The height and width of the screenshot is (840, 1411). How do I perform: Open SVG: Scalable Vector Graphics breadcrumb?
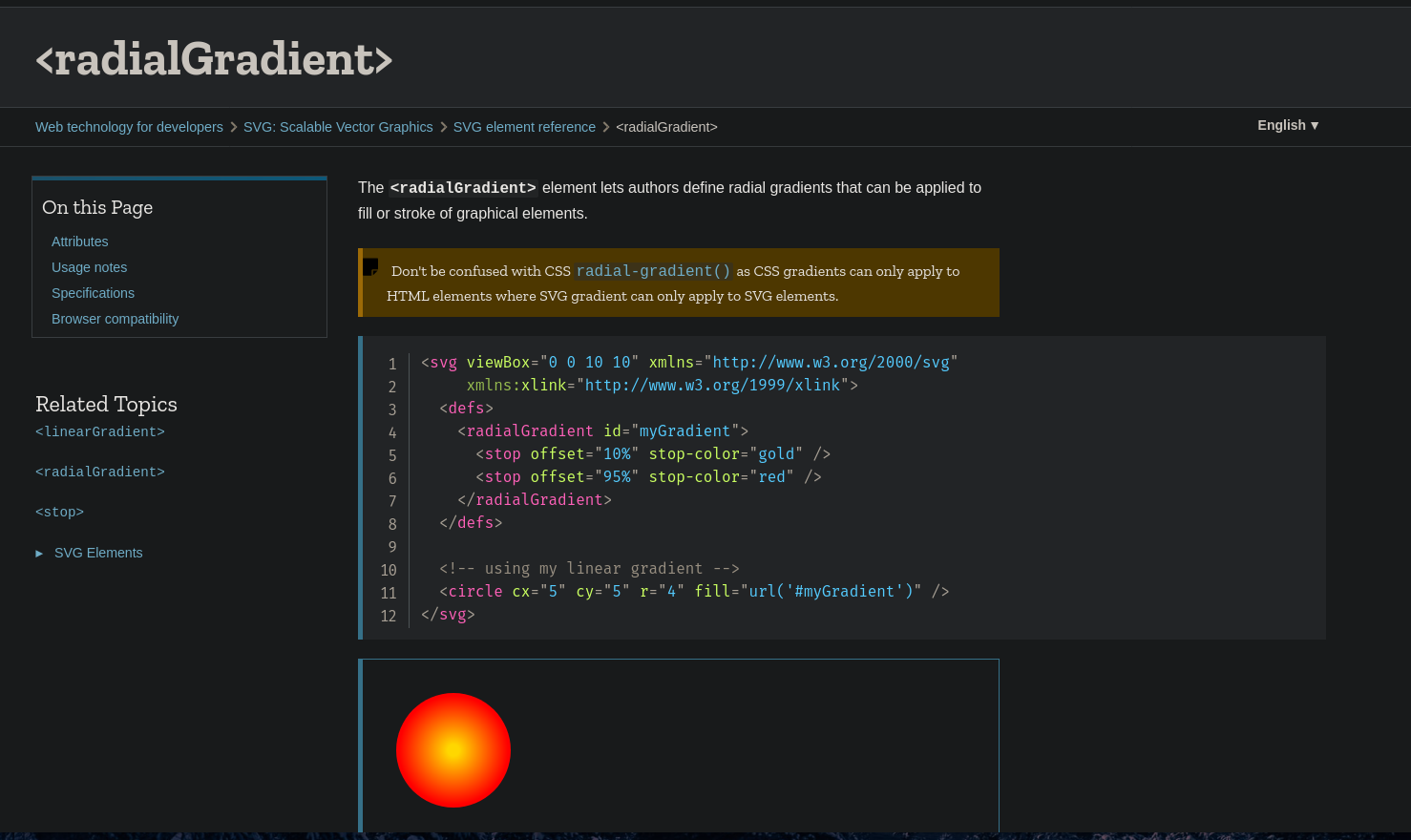pyautogui.click(x=338, y=127)
